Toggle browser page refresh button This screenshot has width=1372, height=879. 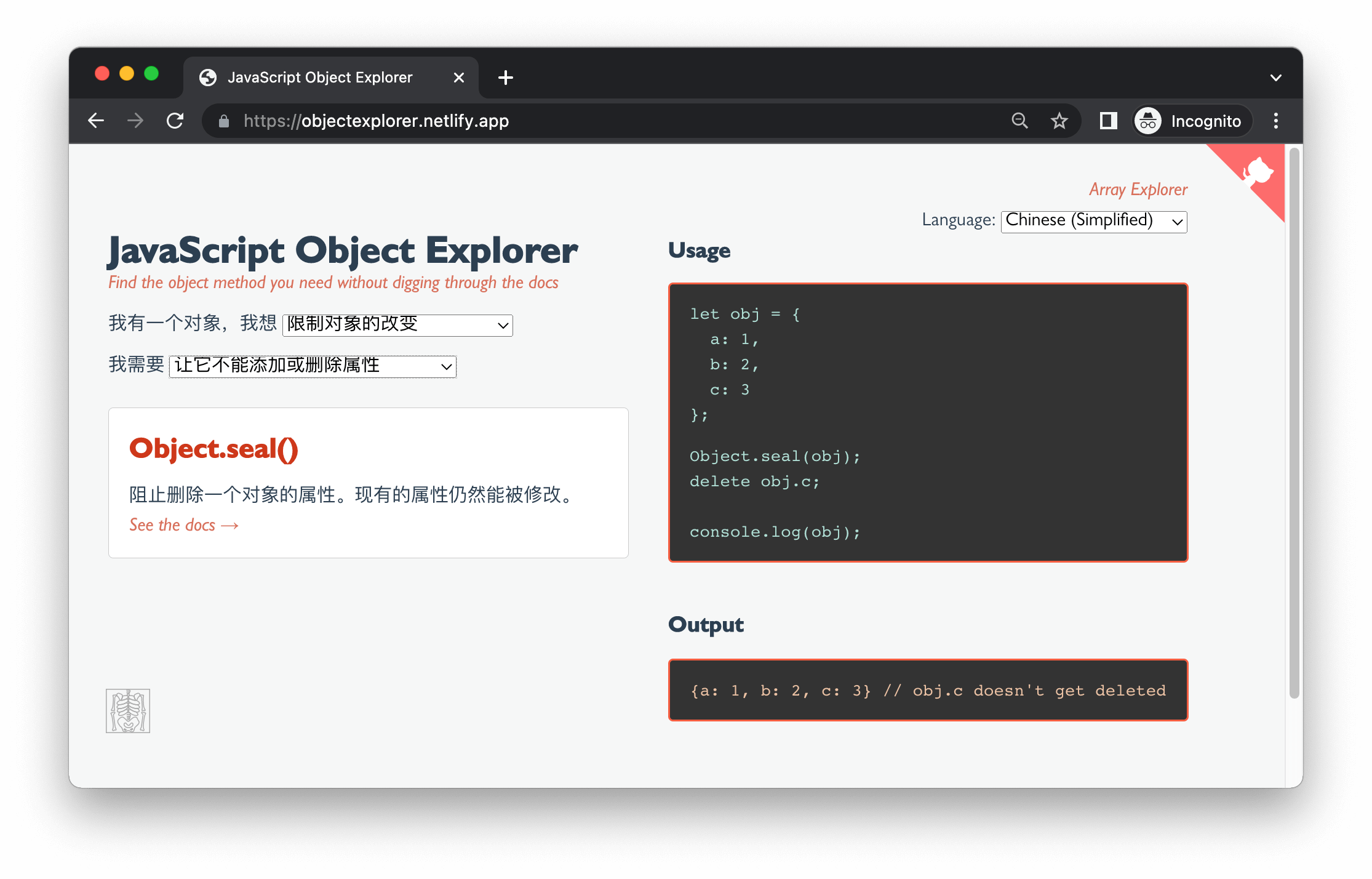pos(176,122)
